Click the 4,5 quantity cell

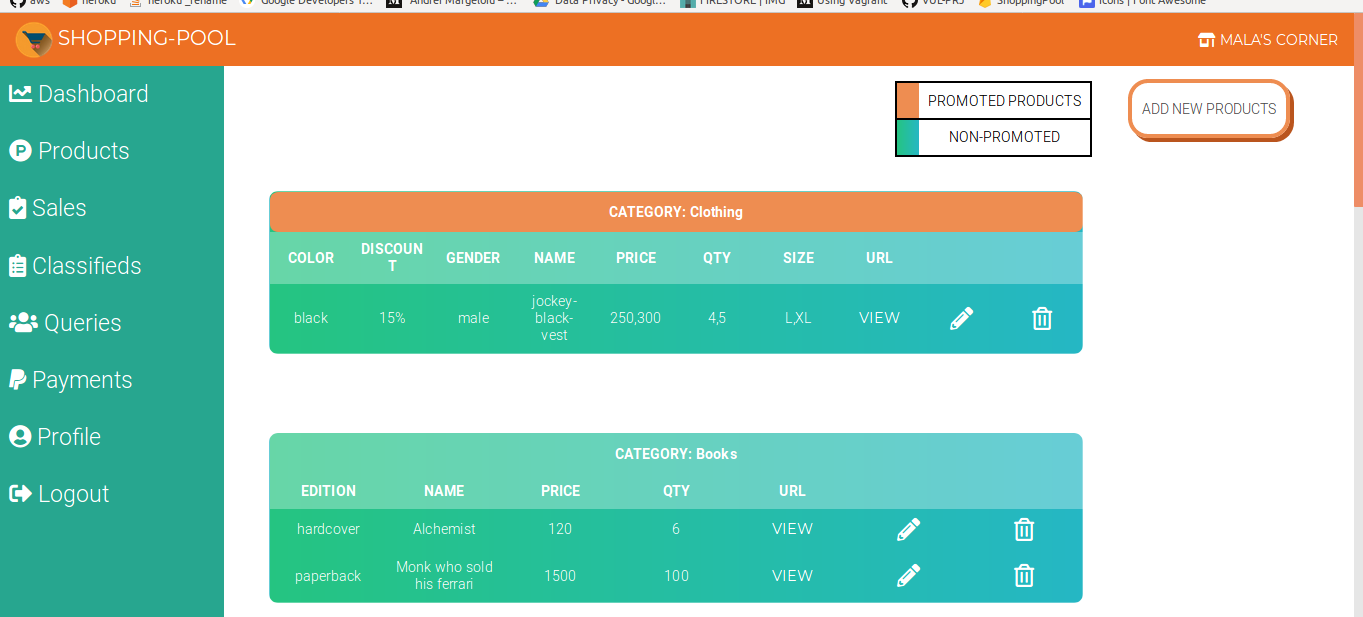717,318
